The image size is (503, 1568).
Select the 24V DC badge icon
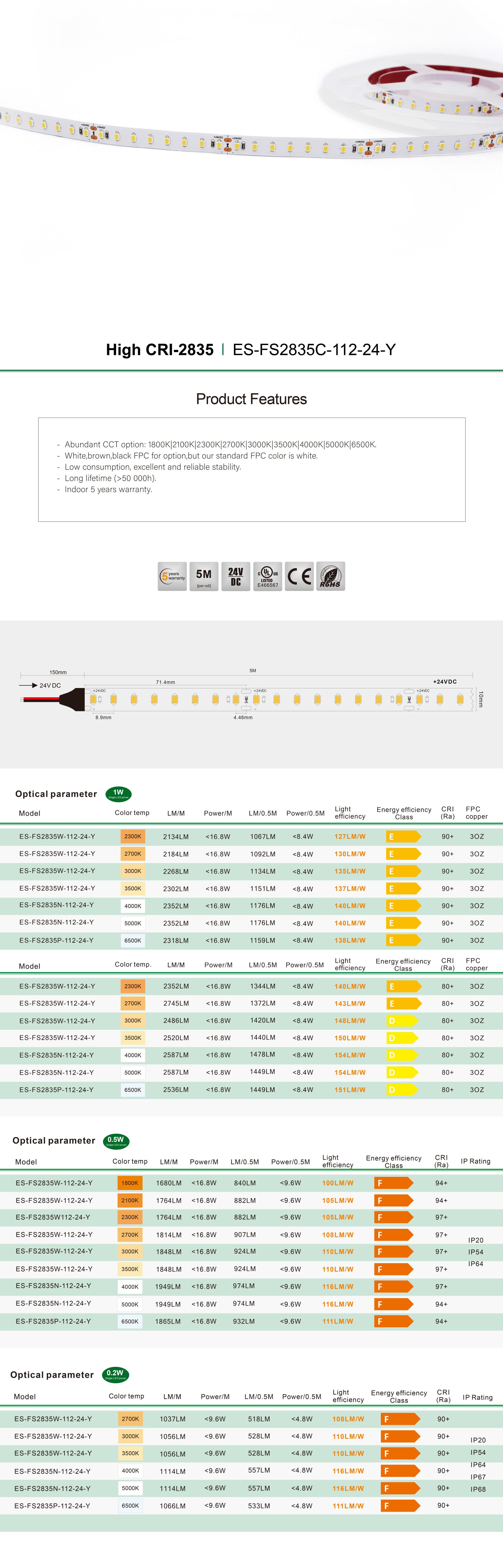(236, 576)
